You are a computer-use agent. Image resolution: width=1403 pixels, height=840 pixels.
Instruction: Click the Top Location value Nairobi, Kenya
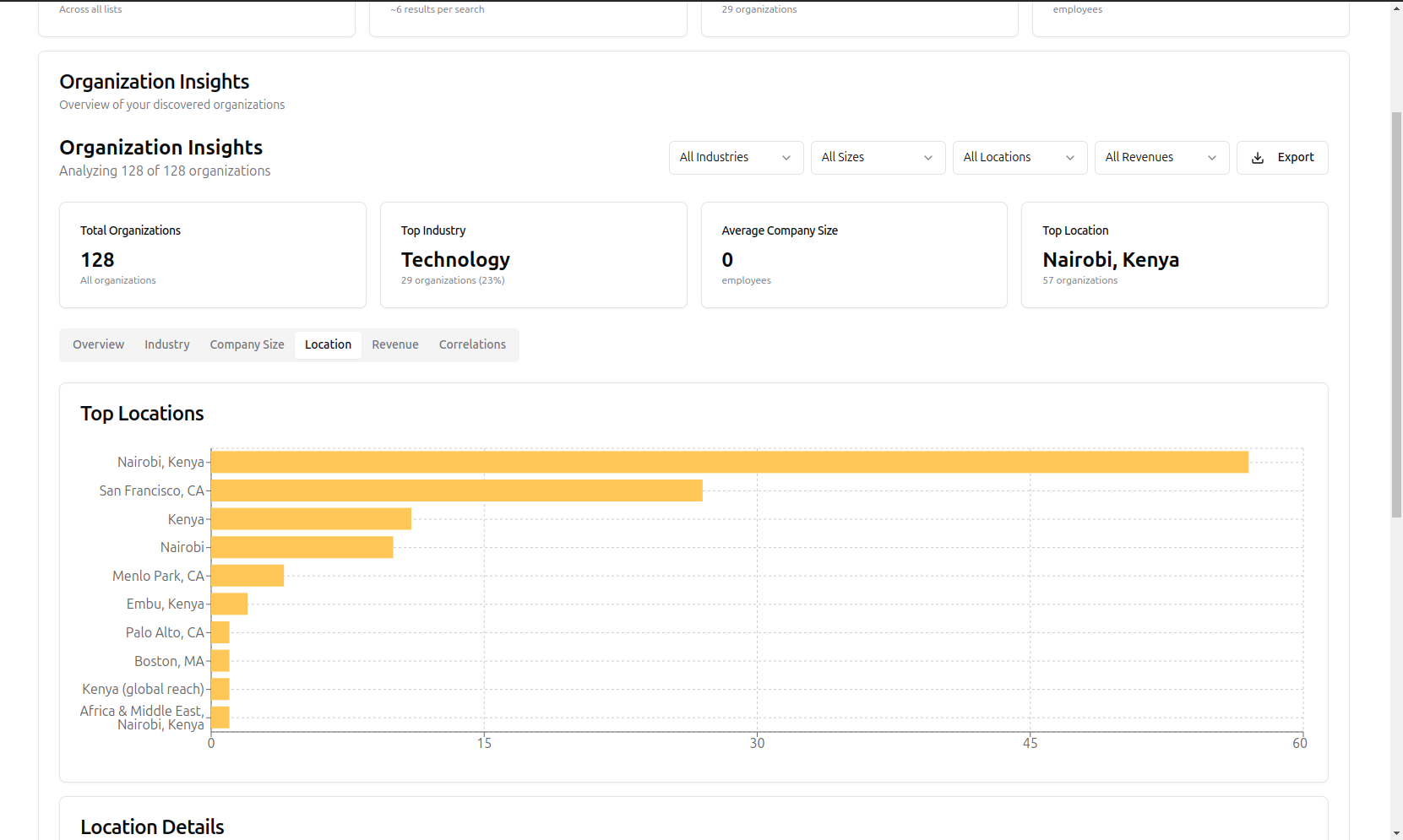(1111, 260)
